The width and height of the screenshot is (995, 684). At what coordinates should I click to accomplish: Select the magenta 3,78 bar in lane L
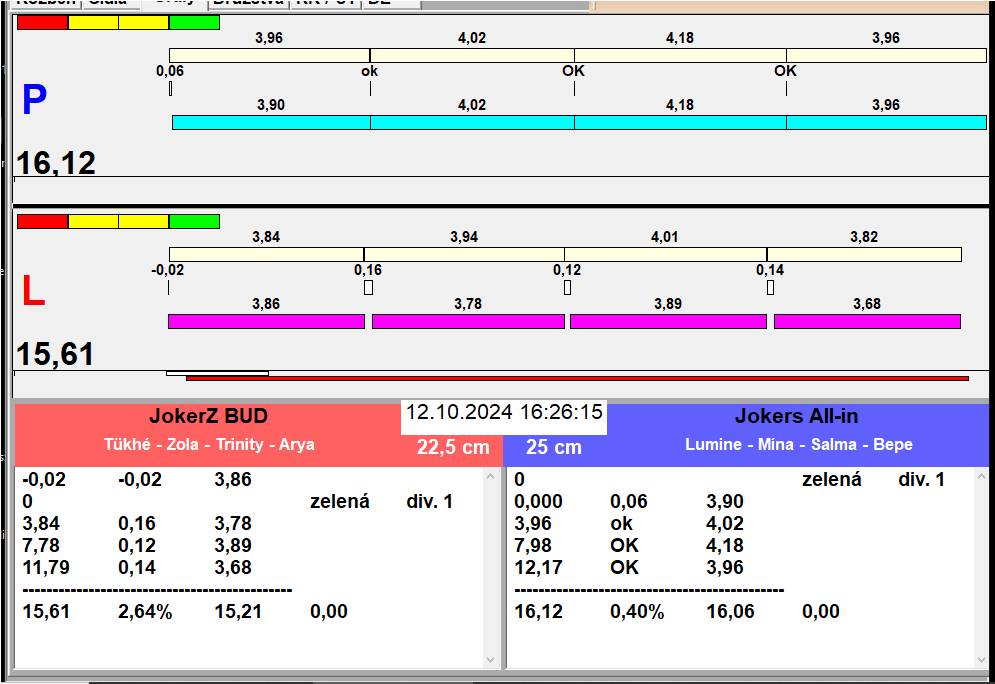pos(468,321)
